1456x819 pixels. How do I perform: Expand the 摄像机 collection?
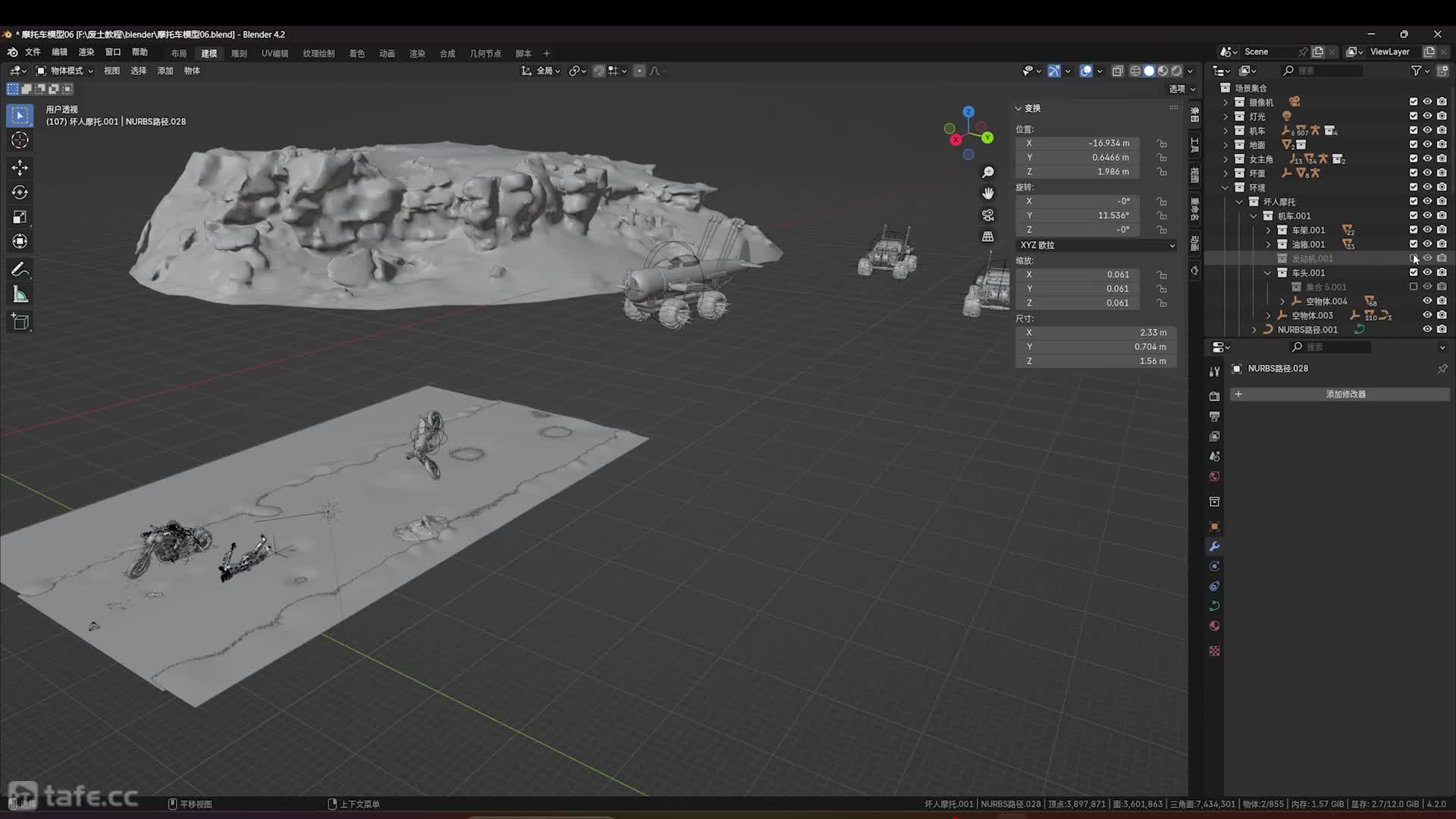point(1225,102)
